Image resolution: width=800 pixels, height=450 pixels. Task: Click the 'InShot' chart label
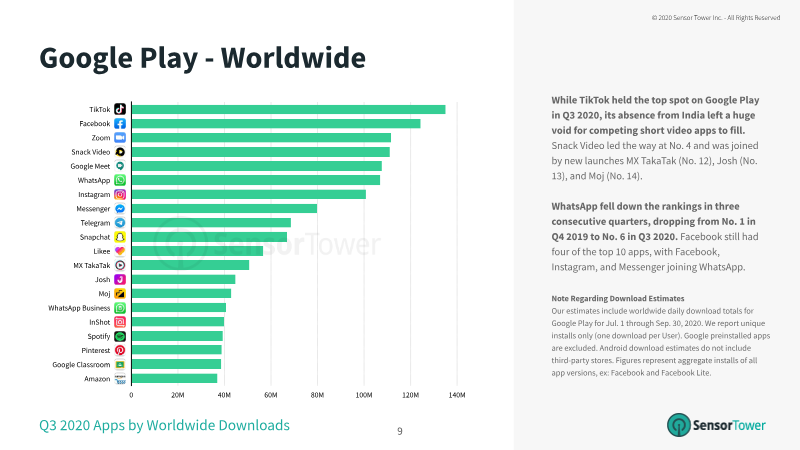click(99, 322)
